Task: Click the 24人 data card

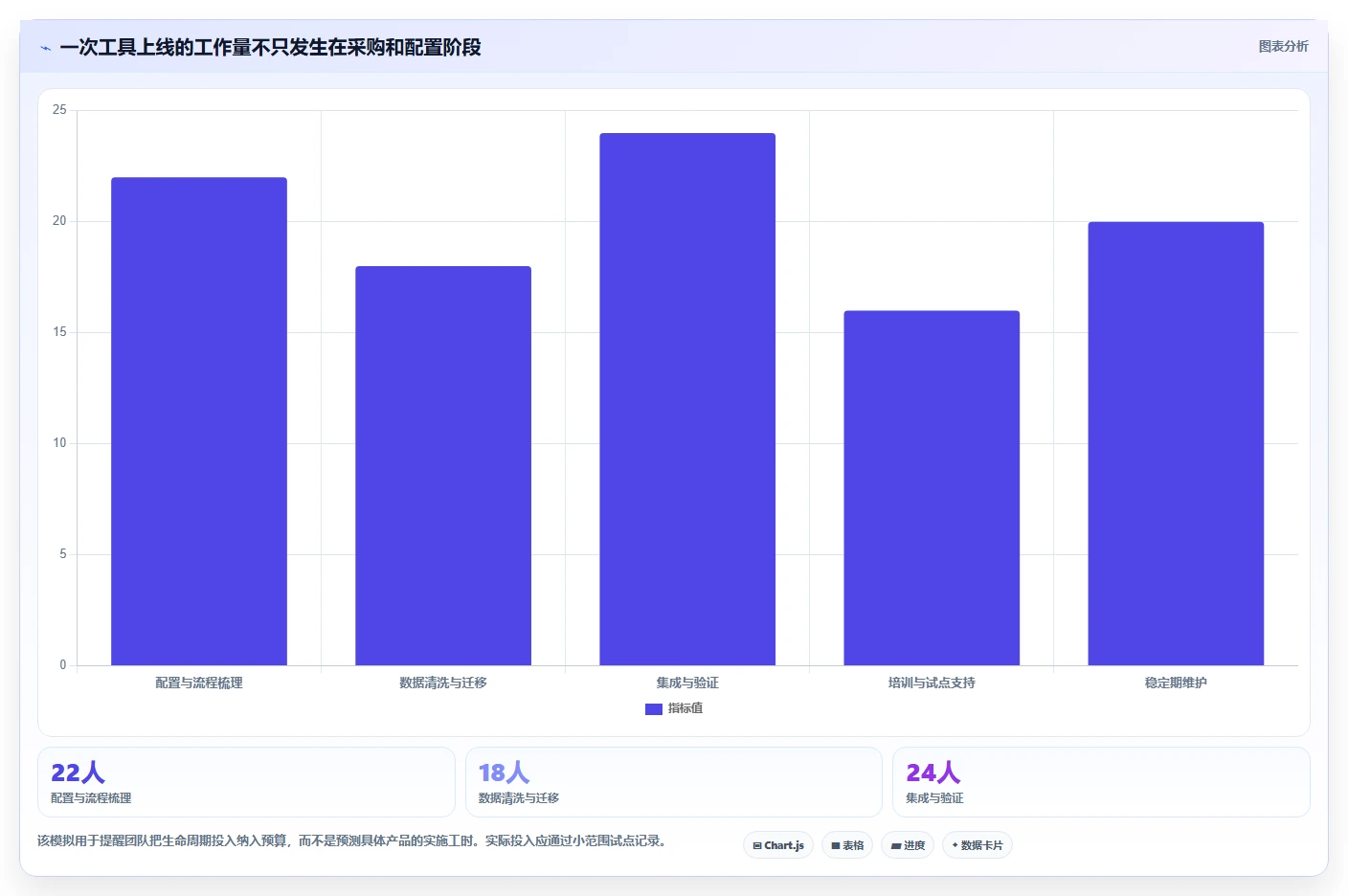Action: pyautogui.click(x=1101, y=782)
